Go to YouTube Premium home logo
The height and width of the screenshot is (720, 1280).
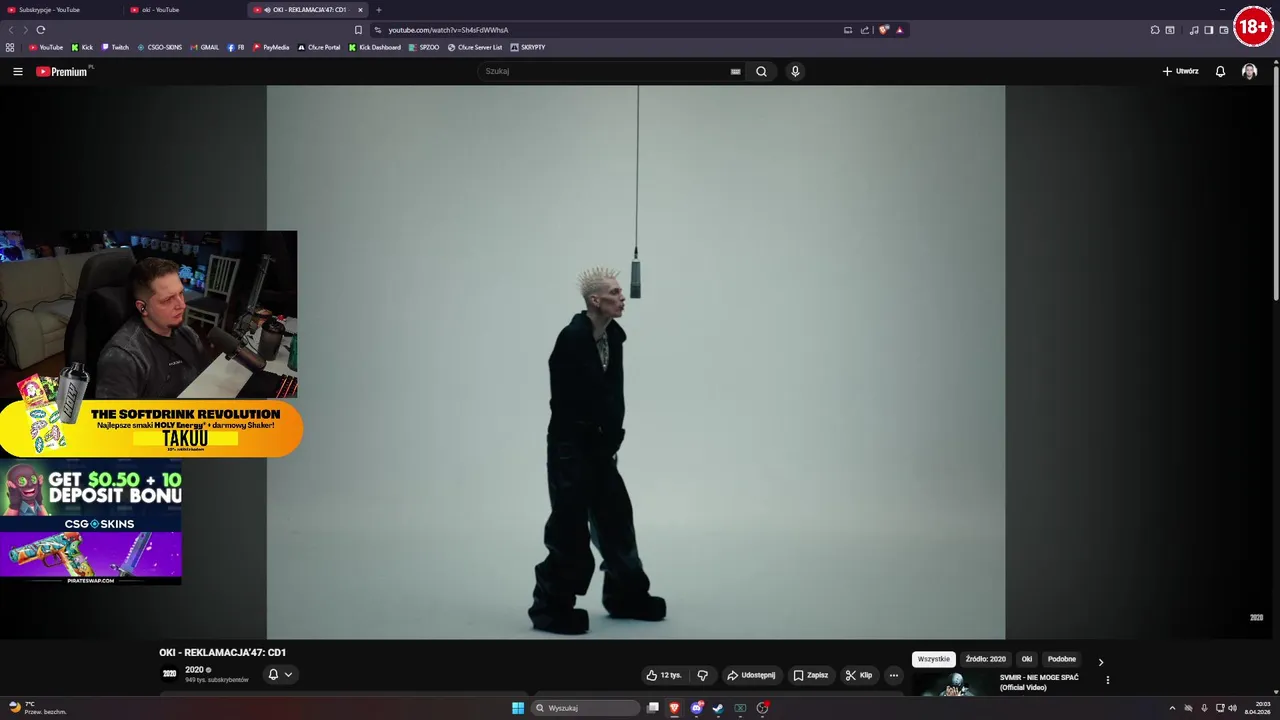(x=62, y=71)
